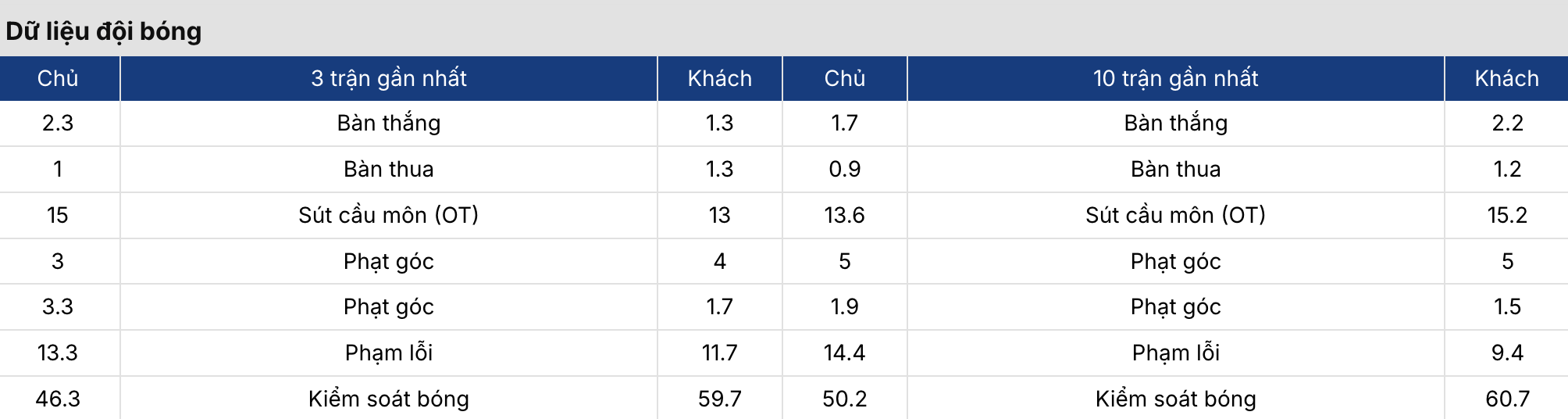Click the fouls value 9.4
This screenshot has width=1568, height=419.
point(1506,353)
